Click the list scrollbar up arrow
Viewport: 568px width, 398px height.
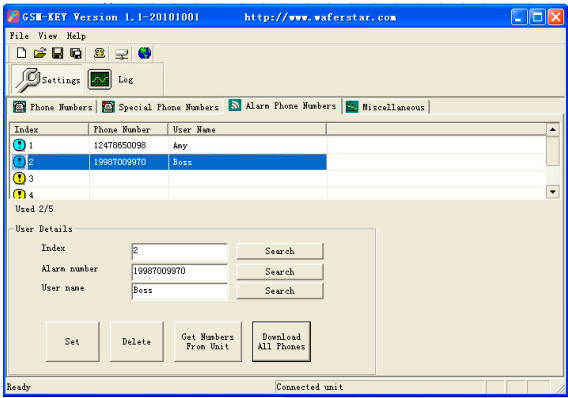552,129
